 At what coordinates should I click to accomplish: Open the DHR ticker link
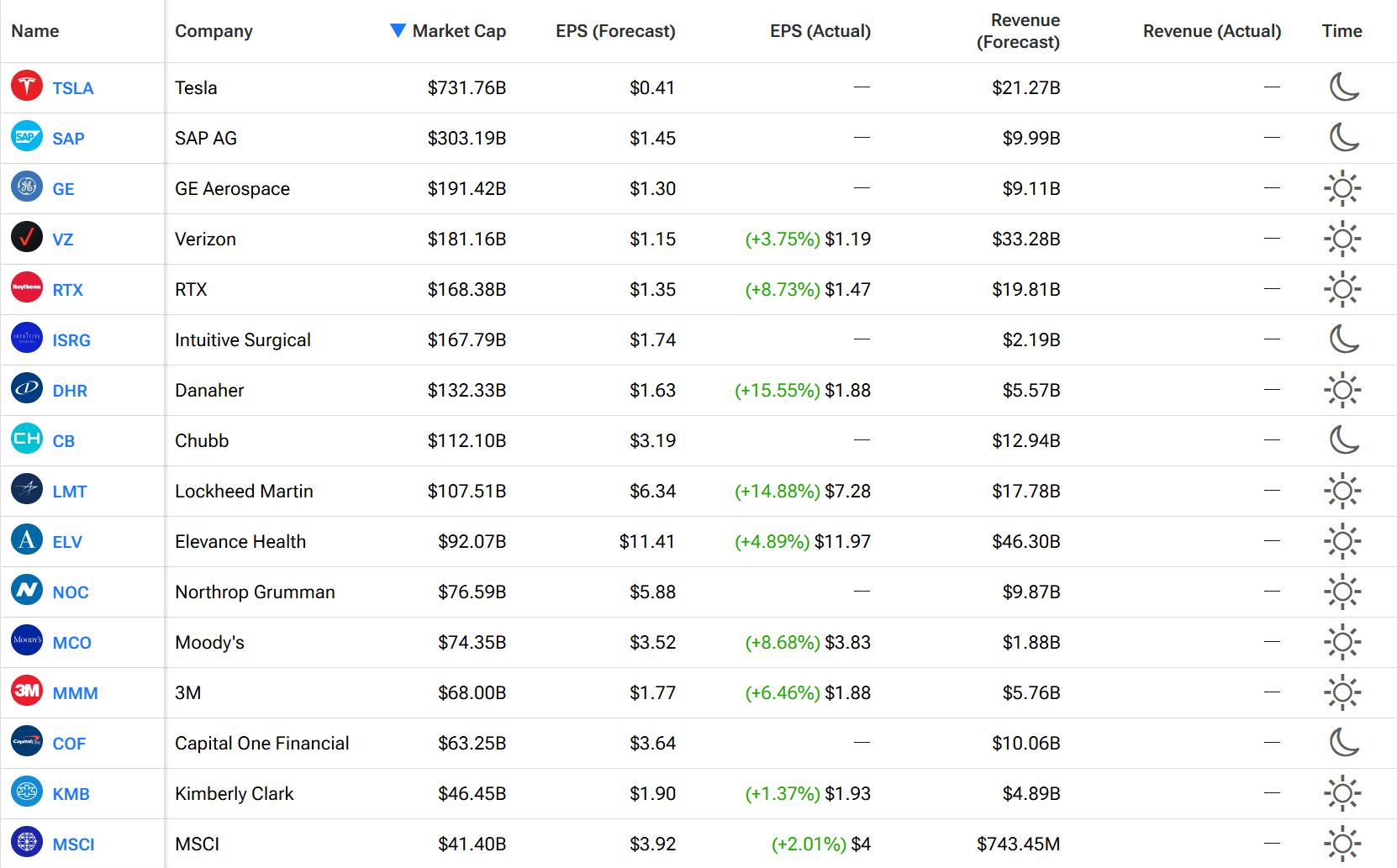pyautogui.click(x=70, y=391)
